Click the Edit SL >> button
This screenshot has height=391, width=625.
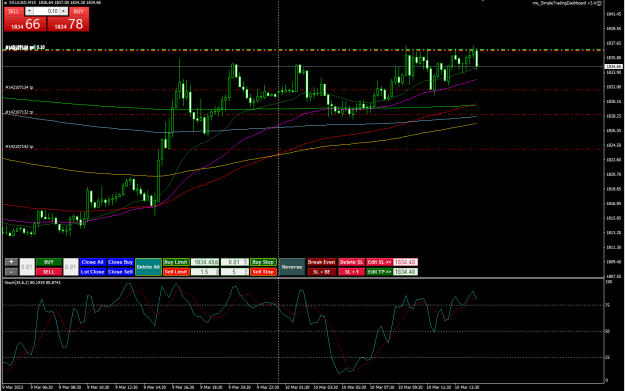[379, 262]
